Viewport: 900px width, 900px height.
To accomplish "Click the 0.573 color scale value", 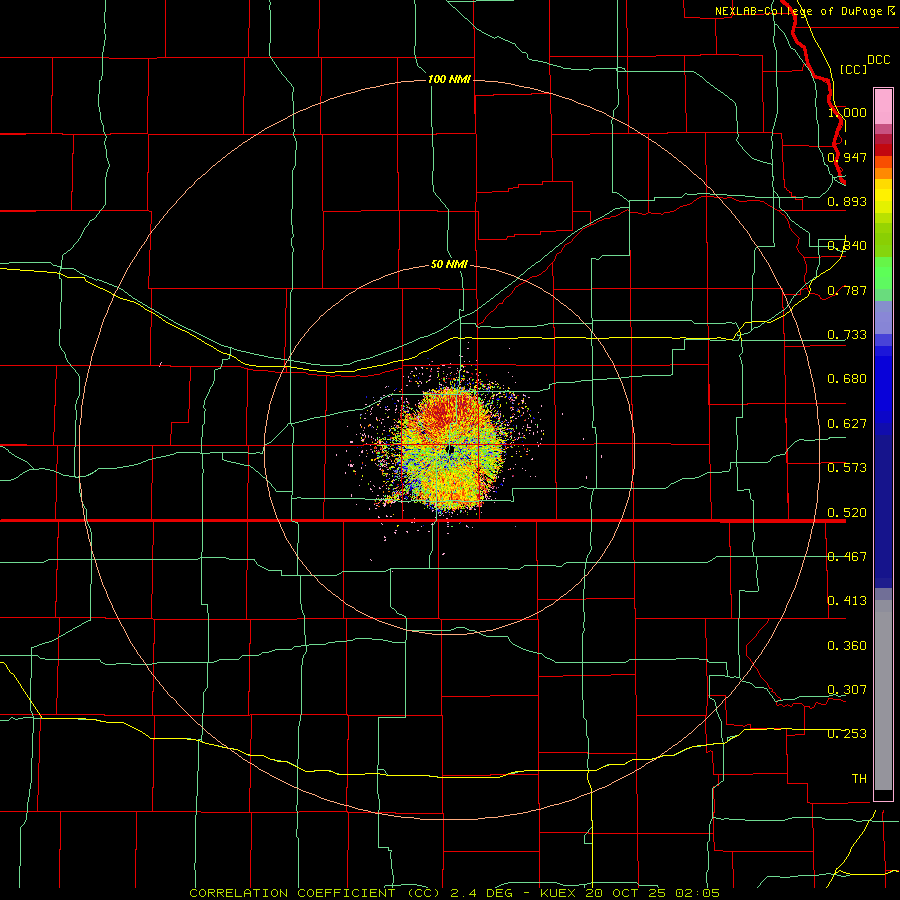I will pyautogui.click(x=847, y=467).
